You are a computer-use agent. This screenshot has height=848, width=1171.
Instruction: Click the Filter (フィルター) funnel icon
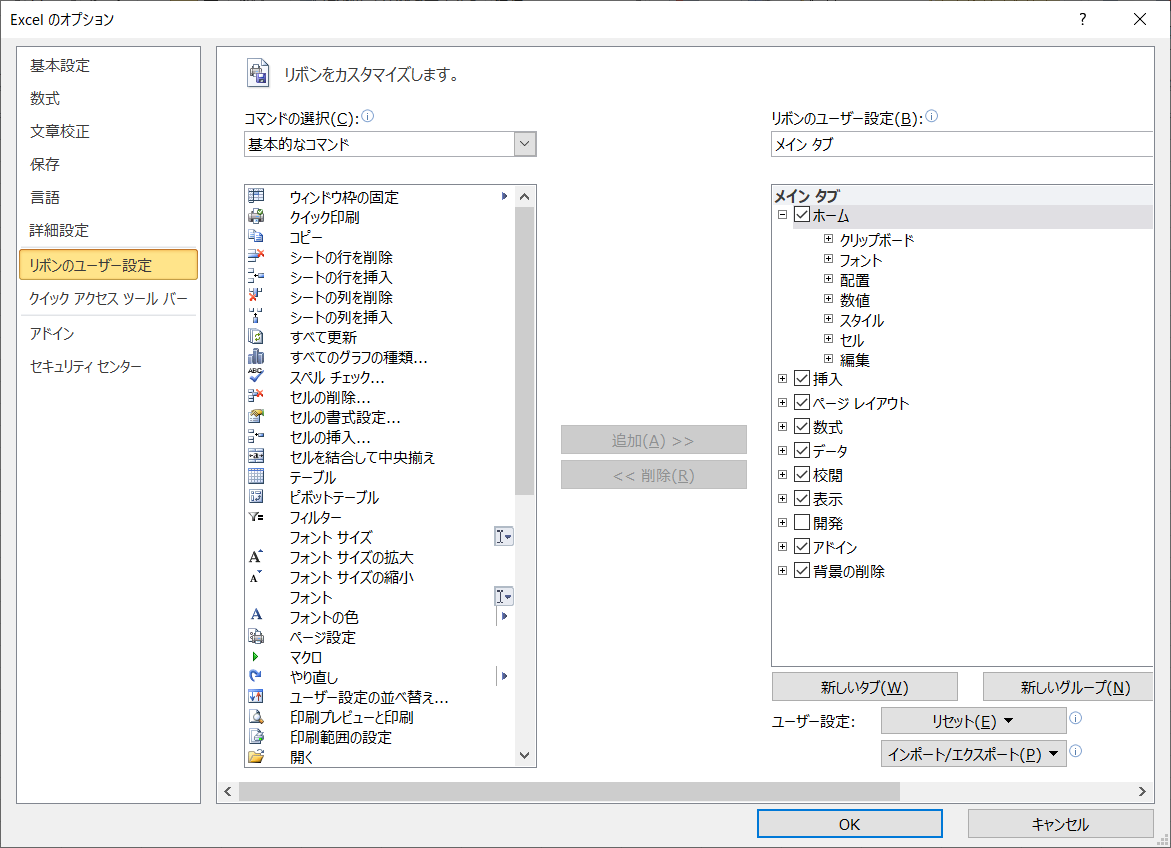coord(256,517)
